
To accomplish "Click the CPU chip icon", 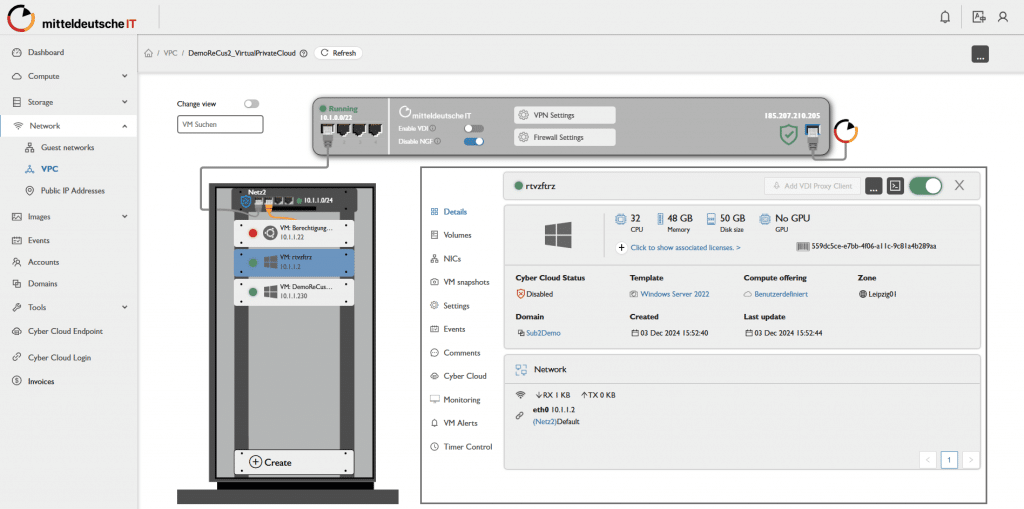I will 621,220.
